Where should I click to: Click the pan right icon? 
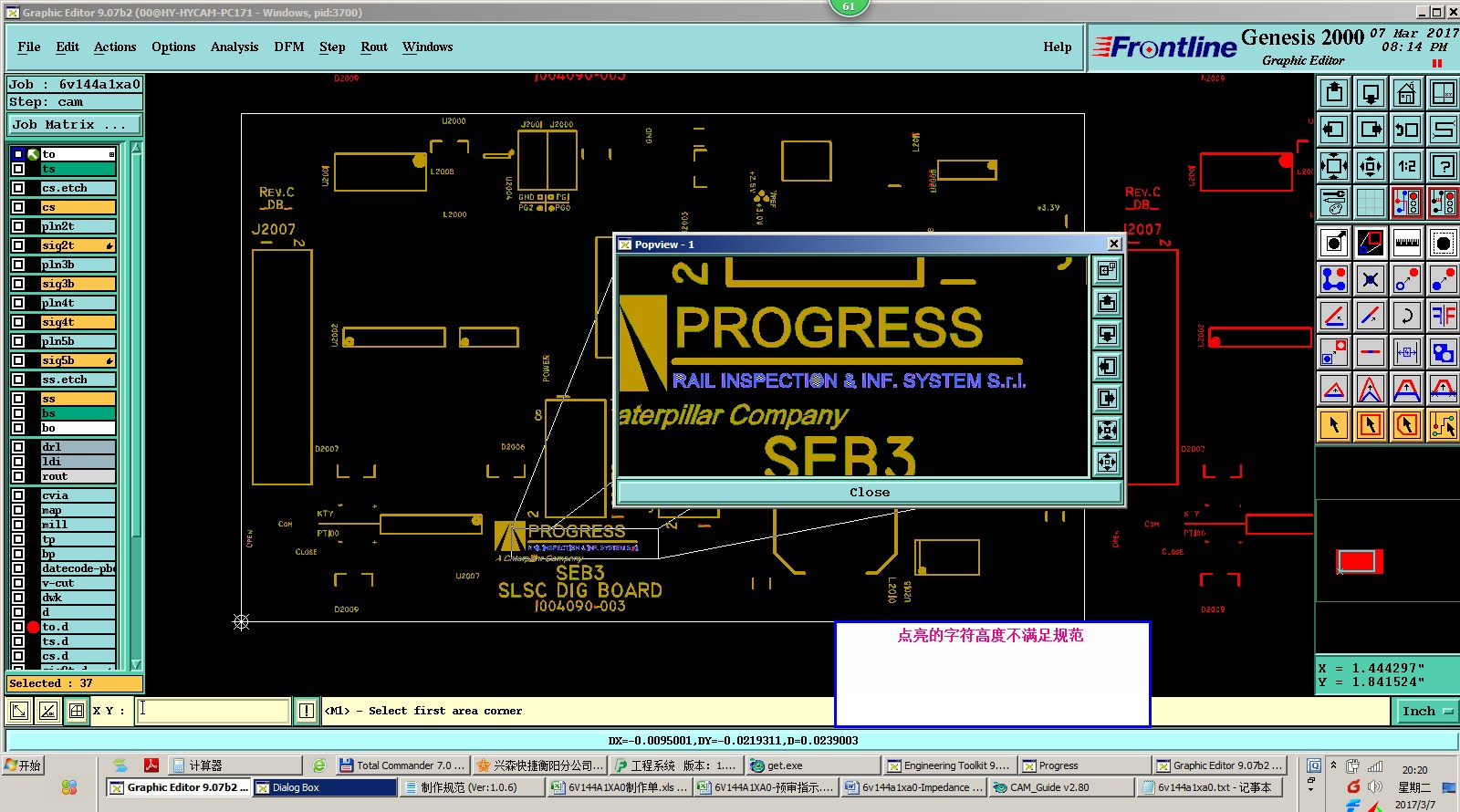pos(1371,130)
